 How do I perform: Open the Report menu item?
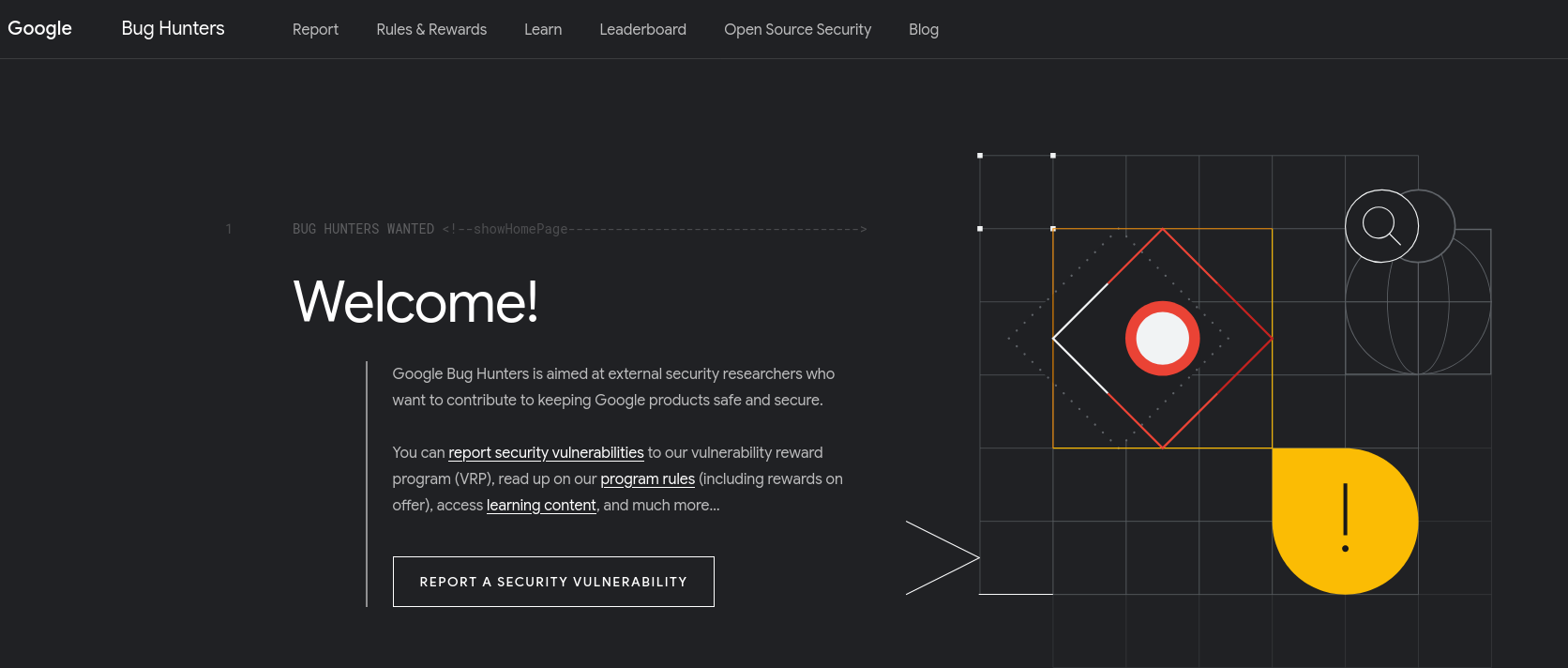coord(315,30)
